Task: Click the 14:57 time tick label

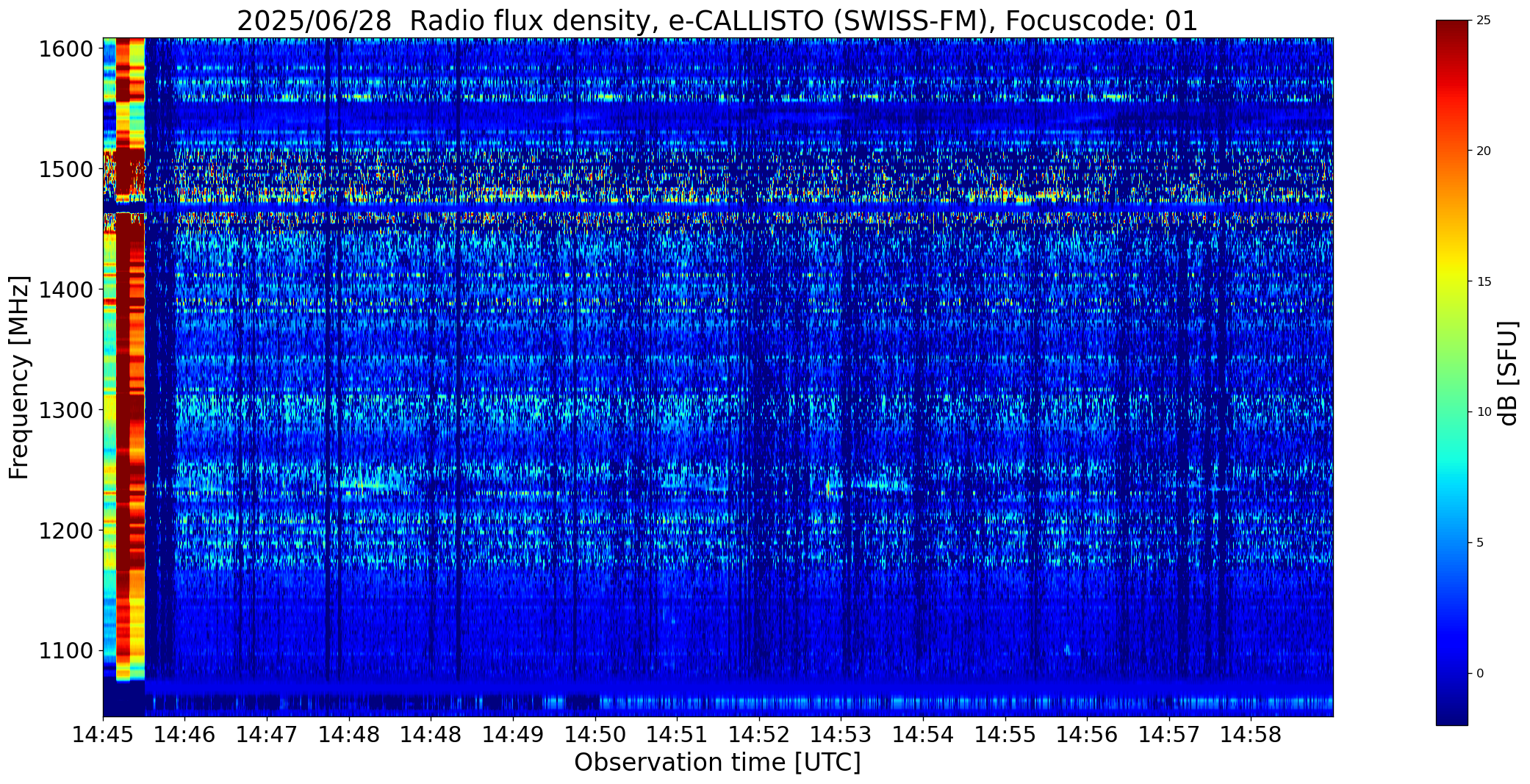Action: (1169, 734)
